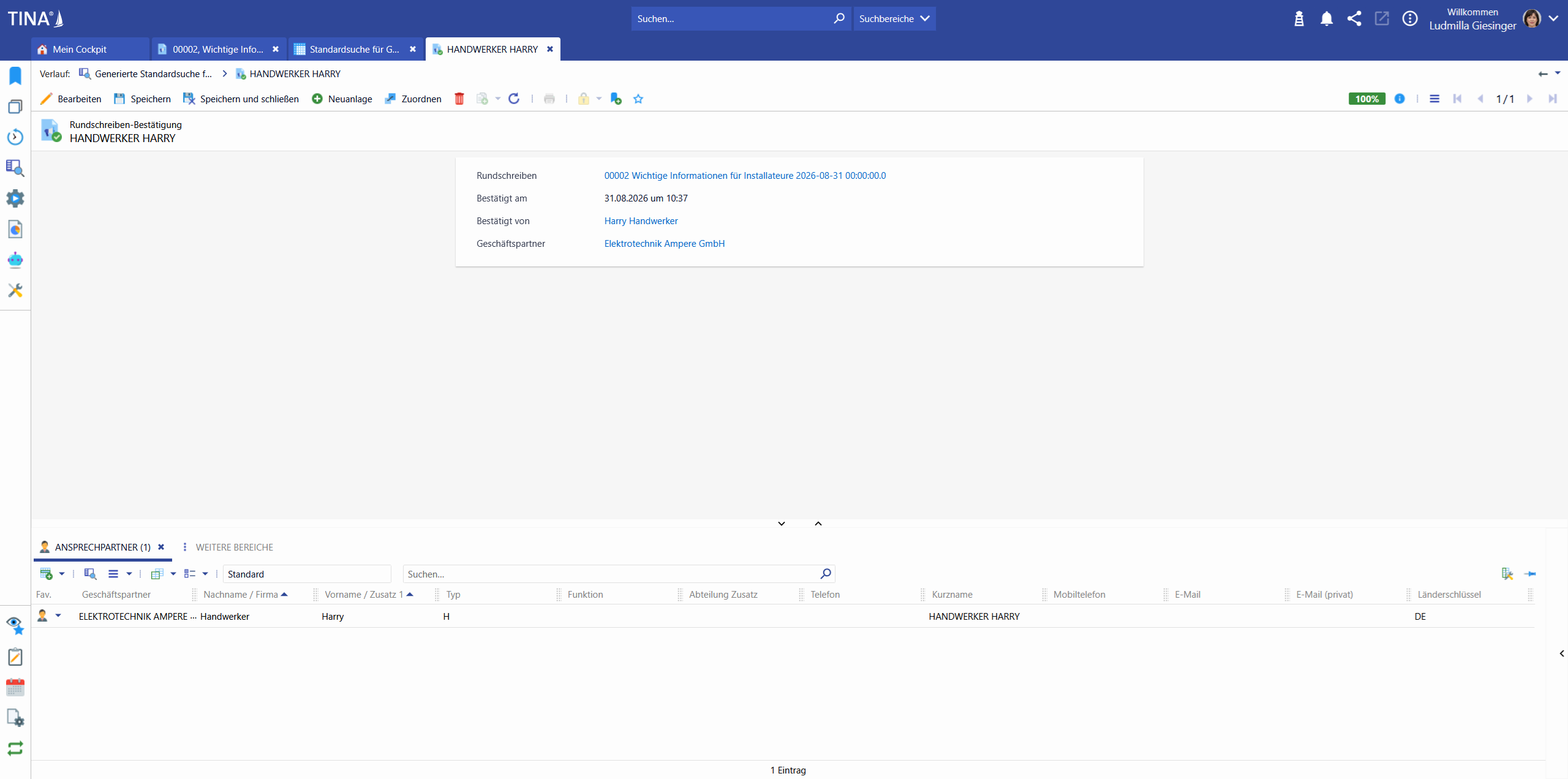Viewport: 1568px width, 779px height.
Task: Switch to the 00002, Wichtige Info tab
Action: coord(218,50)
